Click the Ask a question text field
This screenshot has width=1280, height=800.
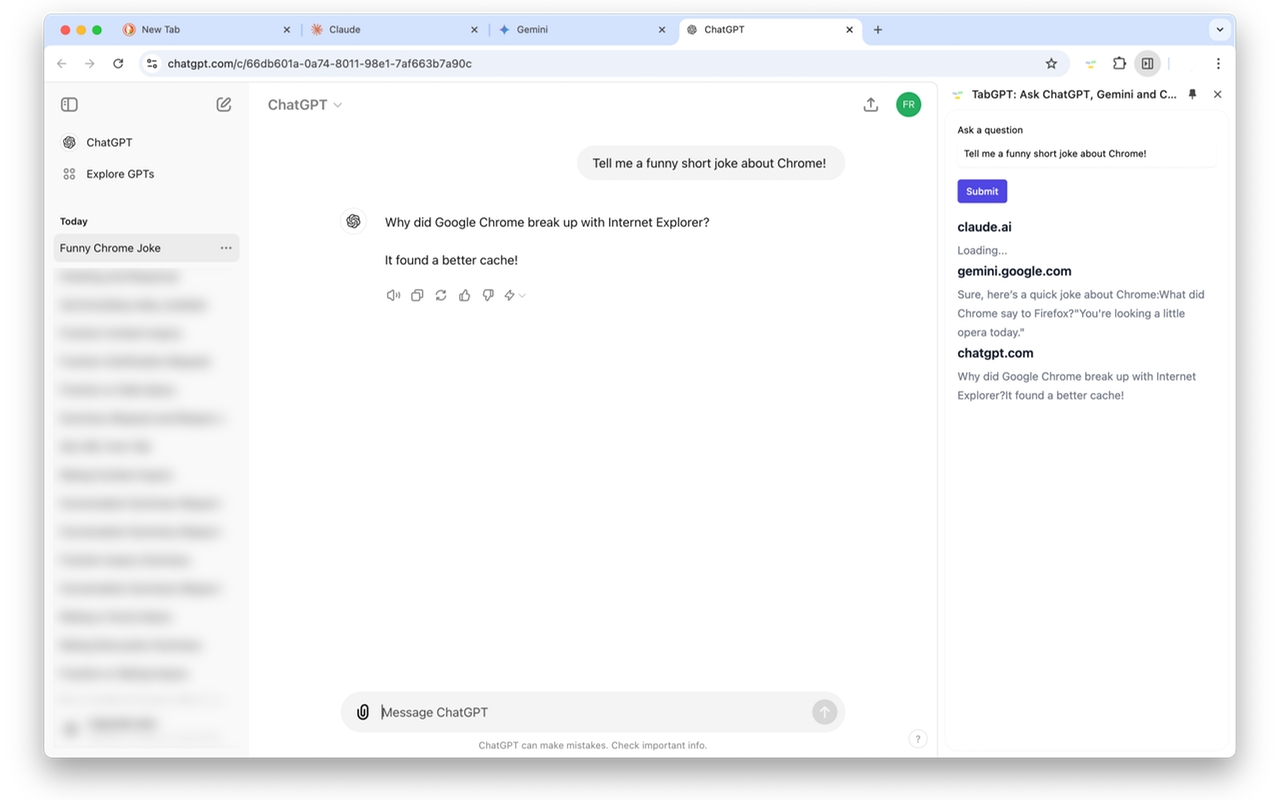click(1087, 154)
